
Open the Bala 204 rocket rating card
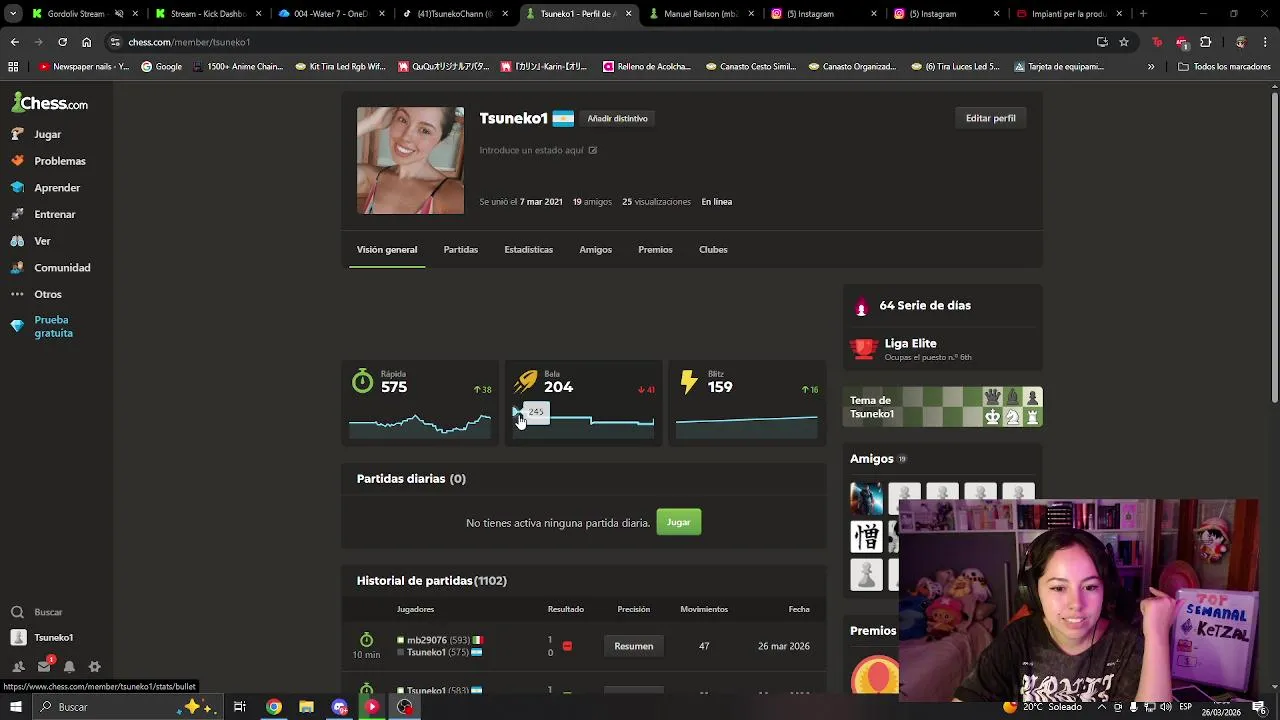(583, 402)
